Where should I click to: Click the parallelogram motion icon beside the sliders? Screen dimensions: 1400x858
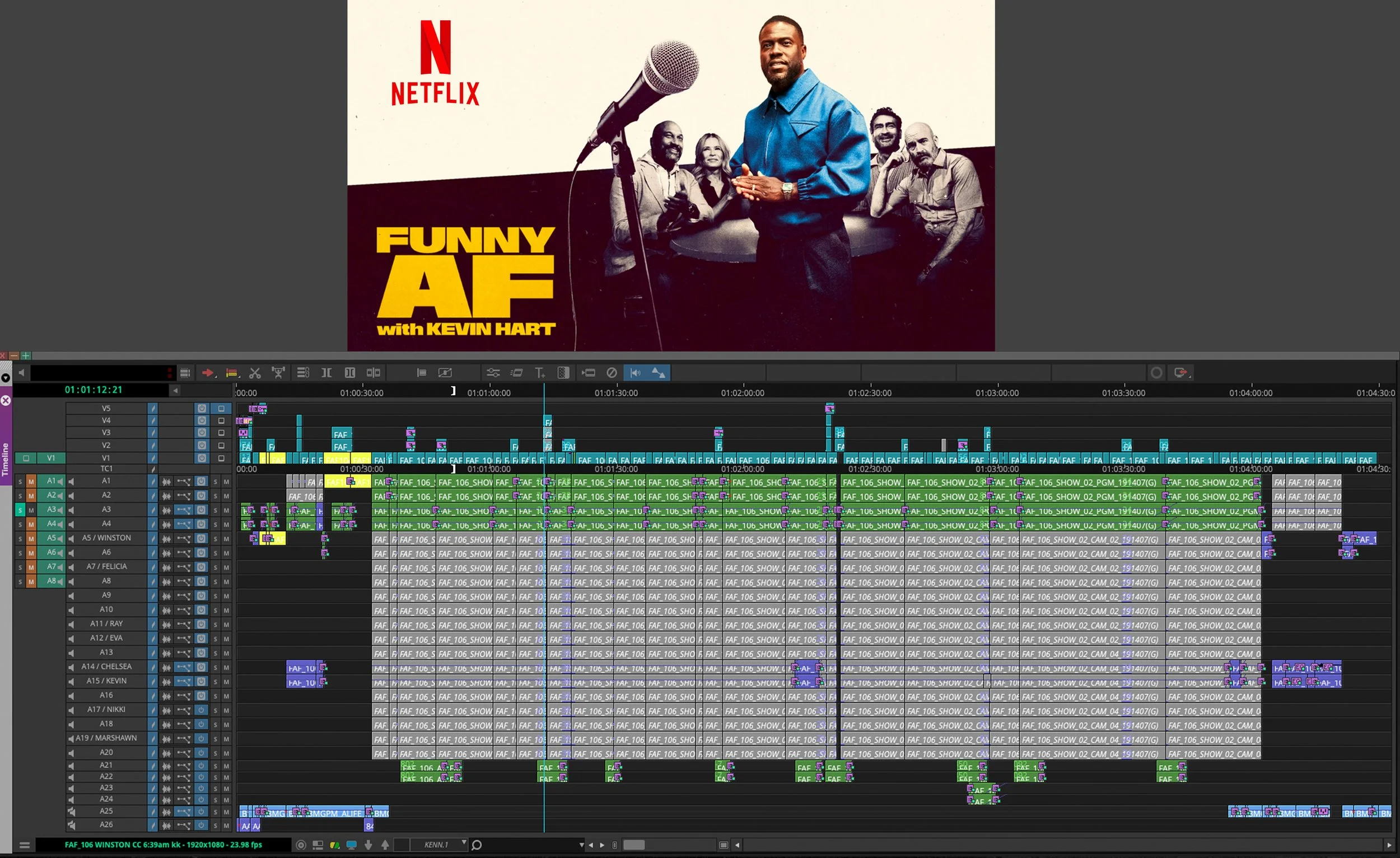[516, 373]
